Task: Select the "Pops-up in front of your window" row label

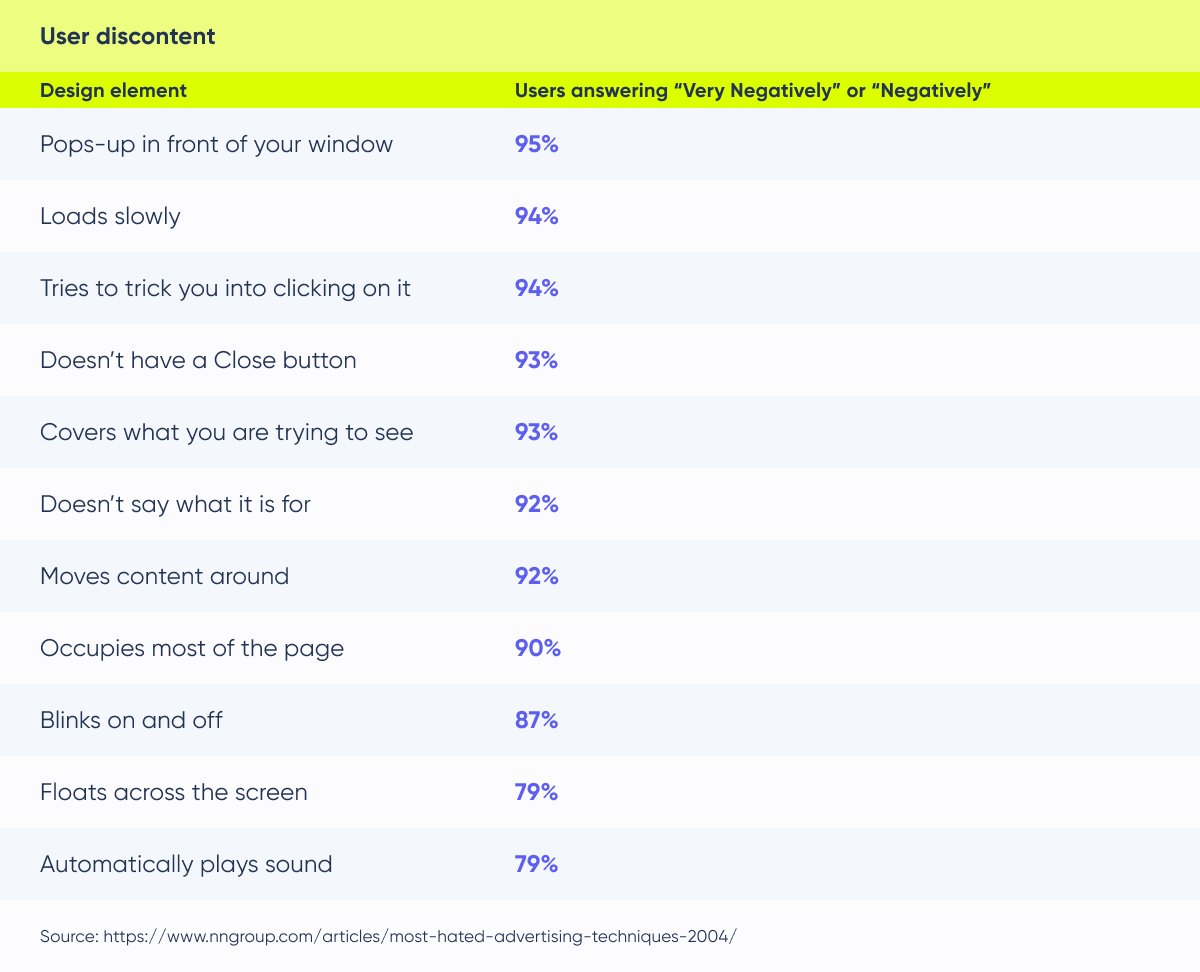Action: (x=216, y=144)
